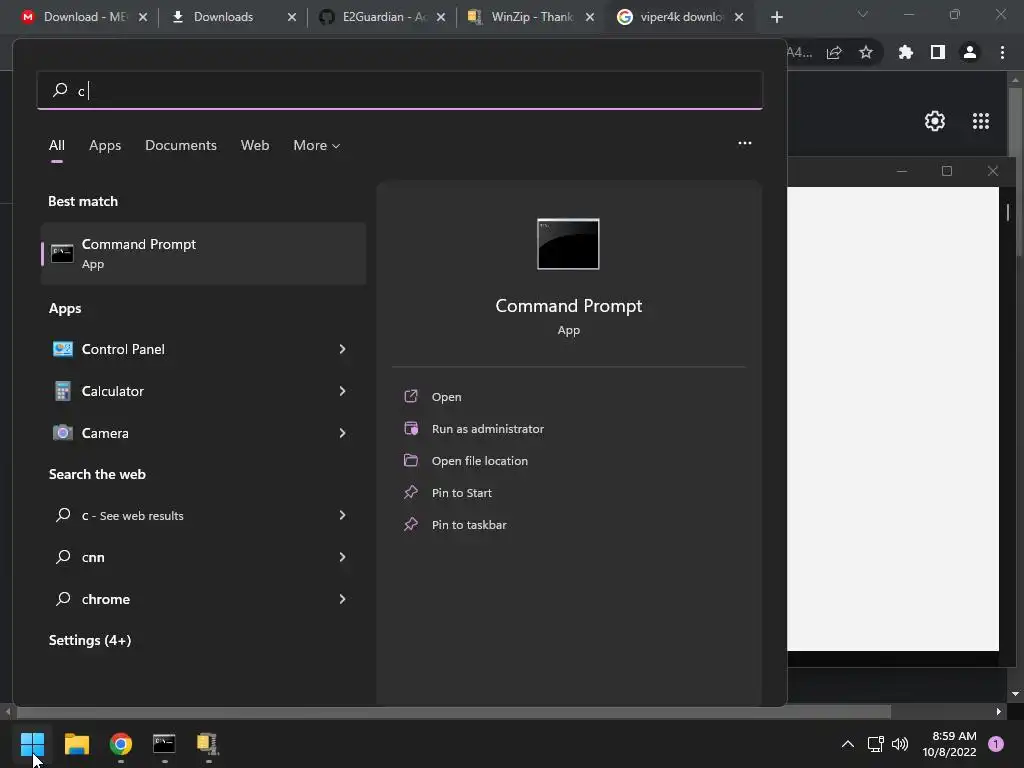The image size is (1024, 768).
Task: Bookmark this page with the star
Action: [x=866, y=52]
